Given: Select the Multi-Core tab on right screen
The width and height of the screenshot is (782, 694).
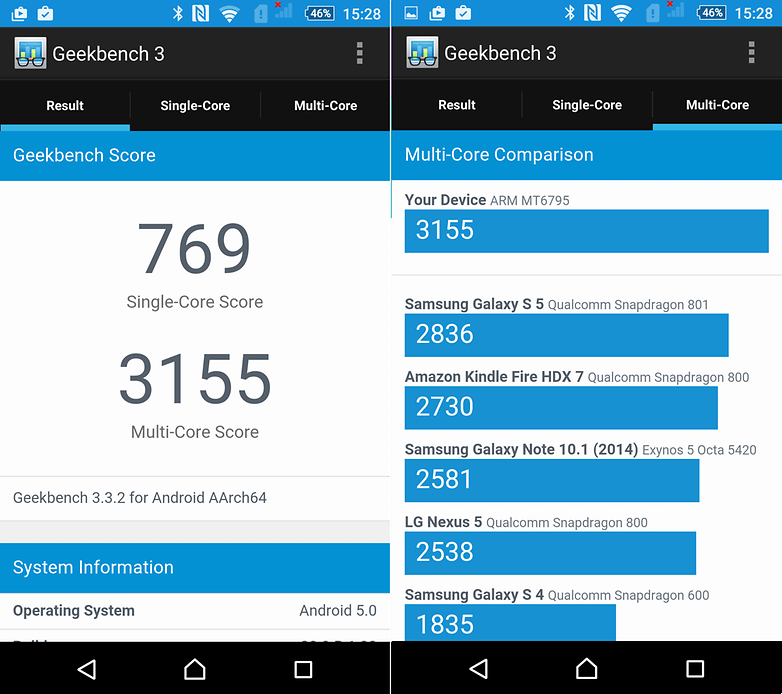Looking at the screenshot, I should pos(717,105).
